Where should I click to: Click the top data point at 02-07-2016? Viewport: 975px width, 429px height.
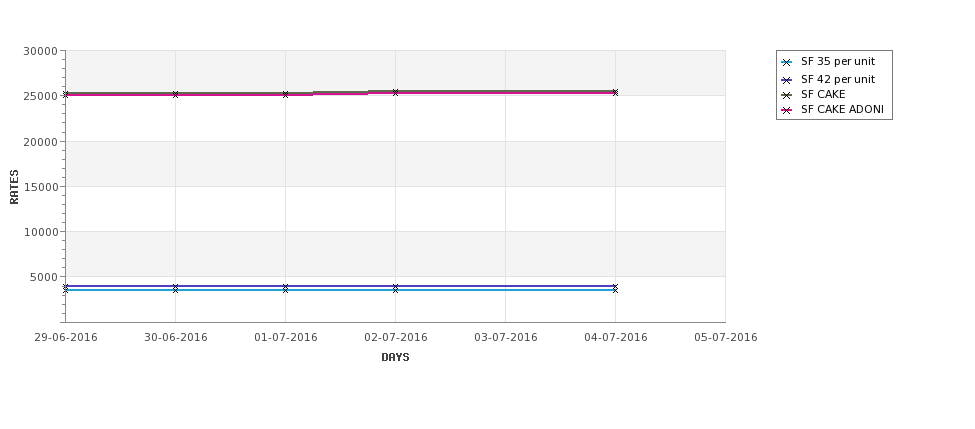pyautogui.click(x=395, y=93)
